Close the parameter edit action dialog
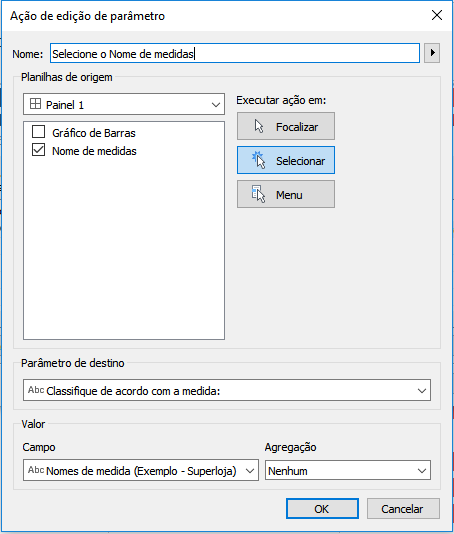 pyautogui.click(x=437, y=15)
